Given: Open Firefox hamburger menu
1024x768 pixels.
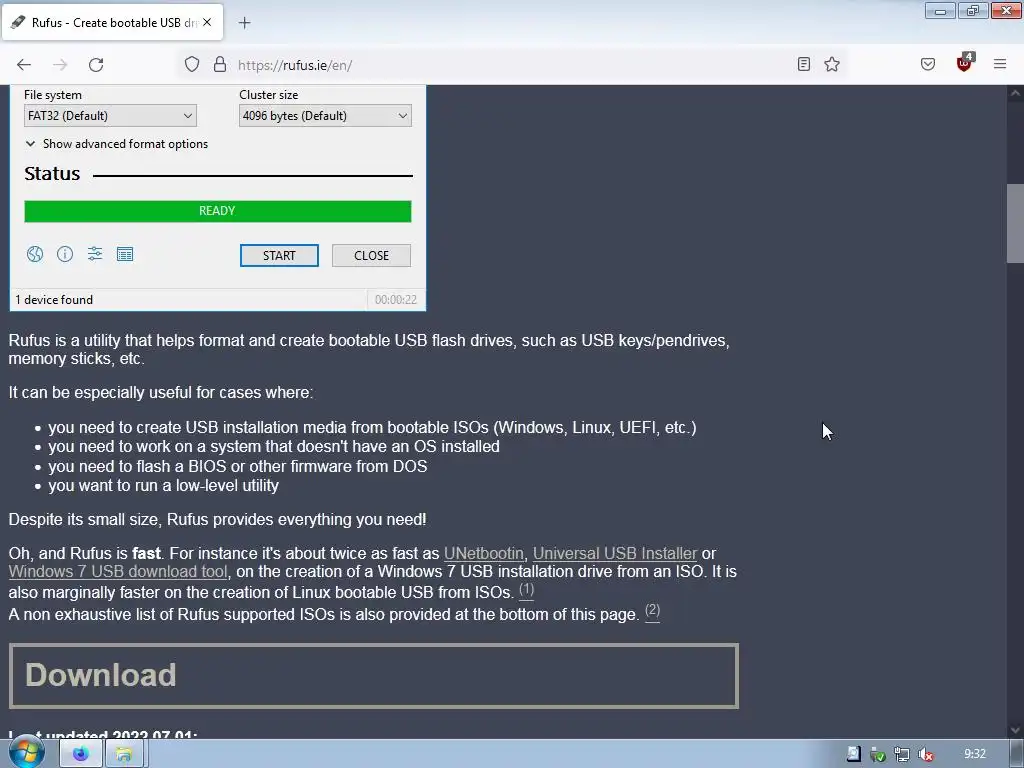Looking at the screenshot, I should click(1000, 64).
